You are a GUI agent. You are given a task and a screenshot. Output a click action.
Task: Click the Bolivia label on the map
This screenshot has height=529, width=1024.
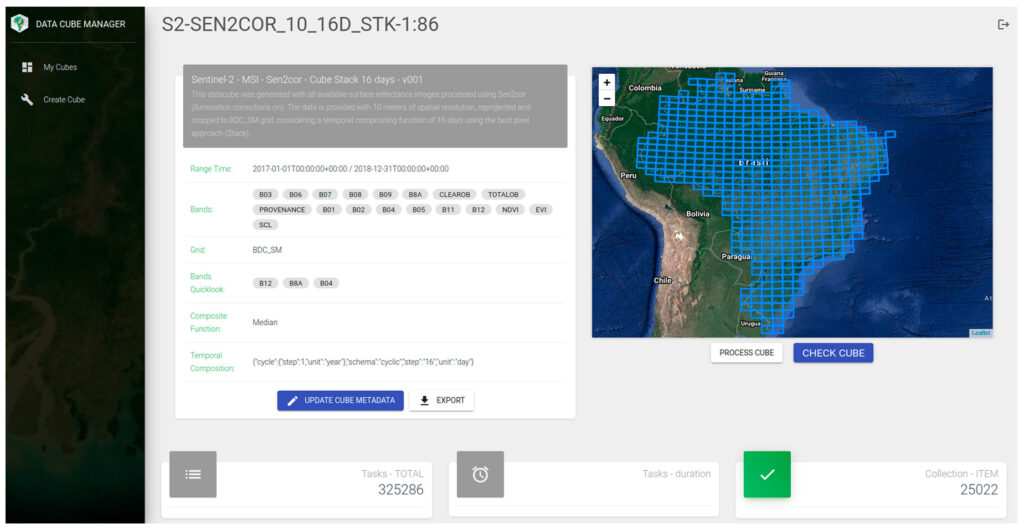(x=697, y=214)
